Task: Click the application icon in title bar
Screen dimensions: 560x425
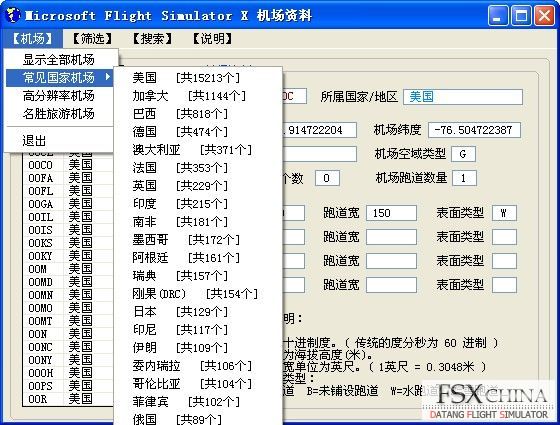Action: tap(14, 15)
